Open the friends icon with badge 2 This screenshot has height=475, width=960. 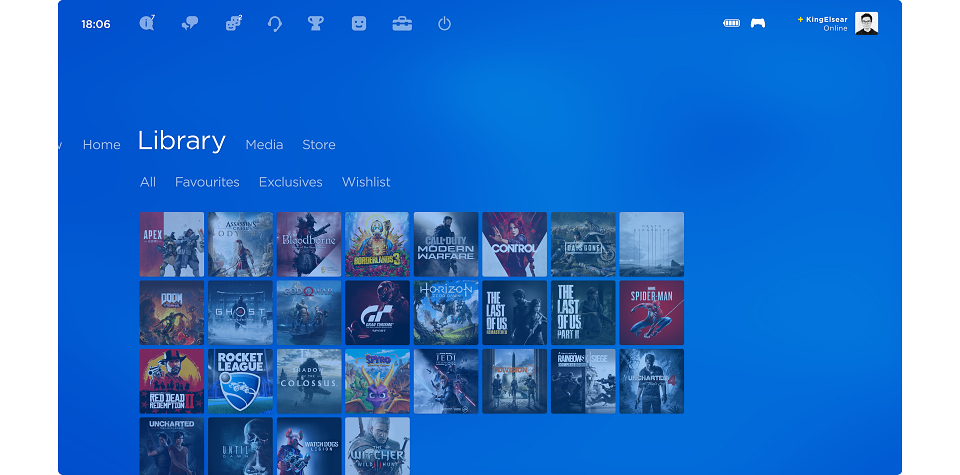[233, 23]
